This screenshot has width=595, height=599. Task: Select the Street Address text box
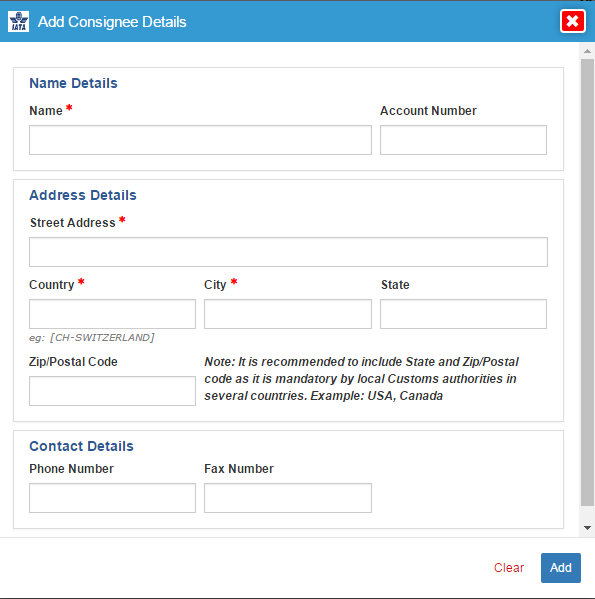pos(288,252)
